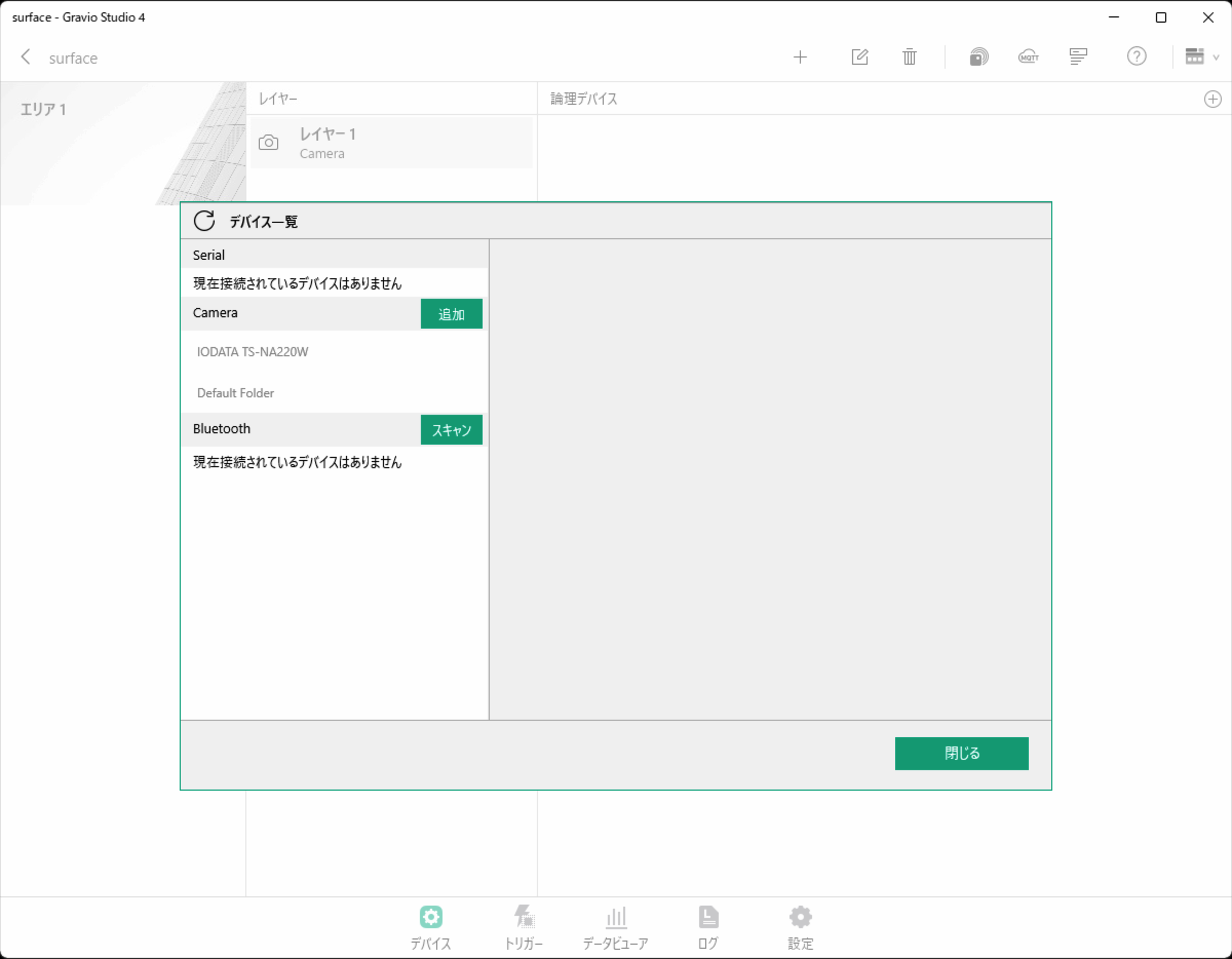The image size is (1232, 959).
Task: Open the device list sensor icon
Action: tap(979, 57)
